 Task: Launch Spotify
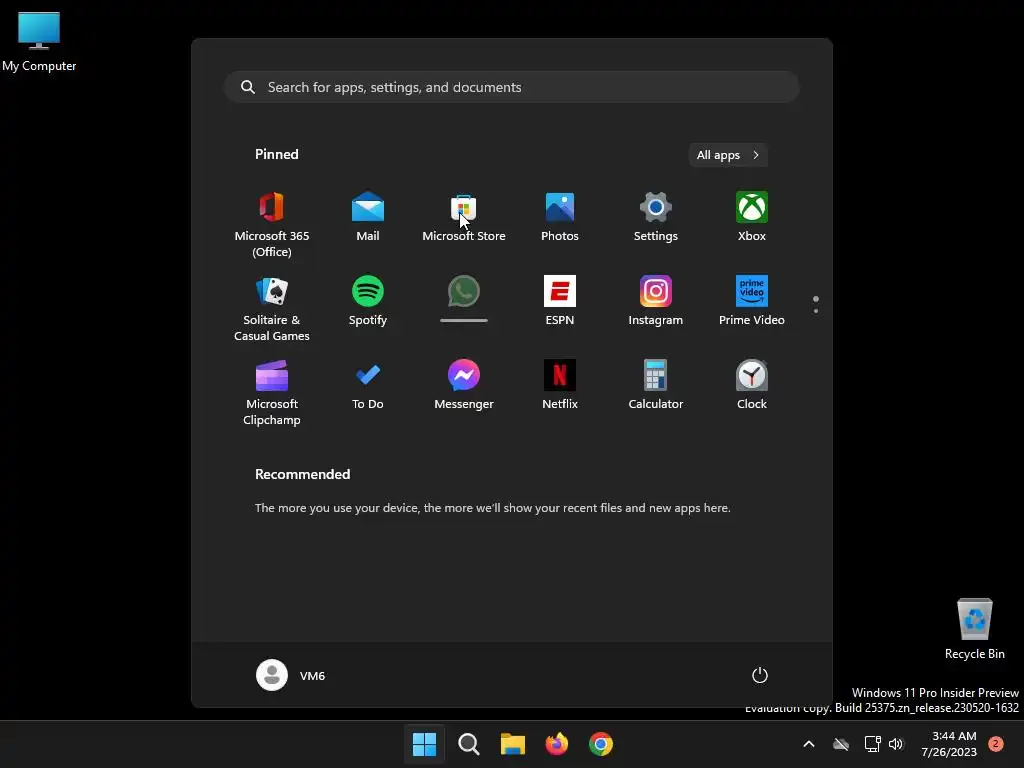[x=368, y=300]
